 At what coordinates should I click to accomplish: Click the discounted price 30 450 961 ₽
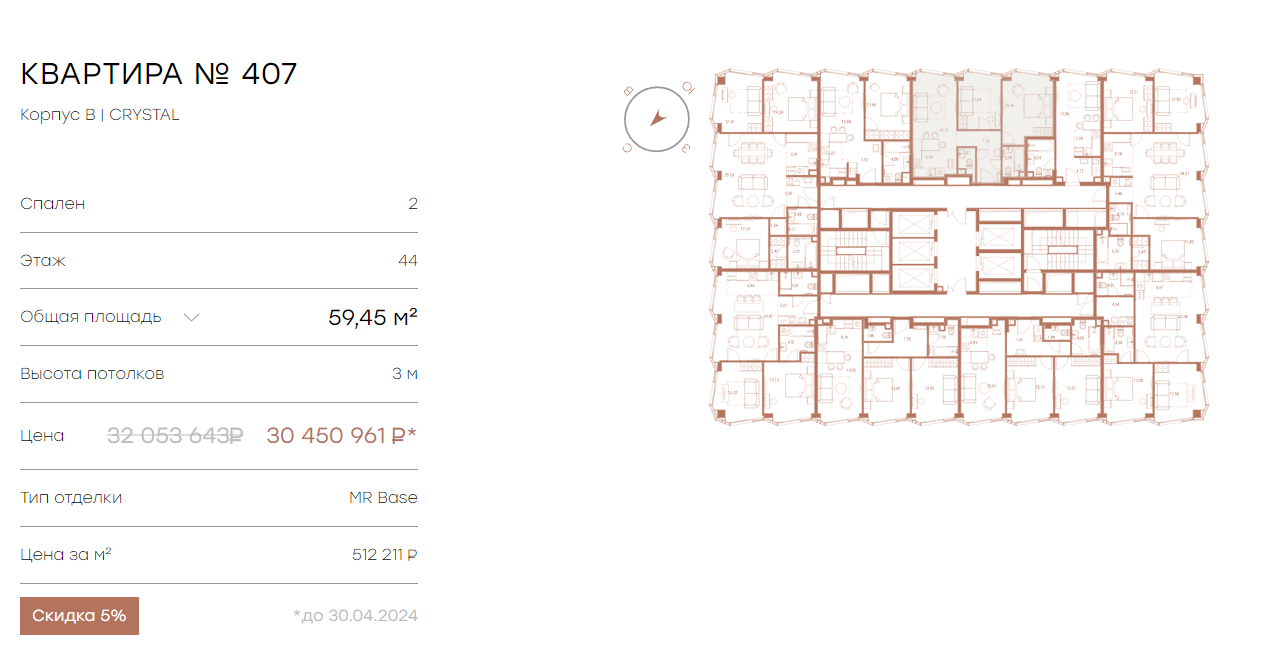[x=341, y=435]
